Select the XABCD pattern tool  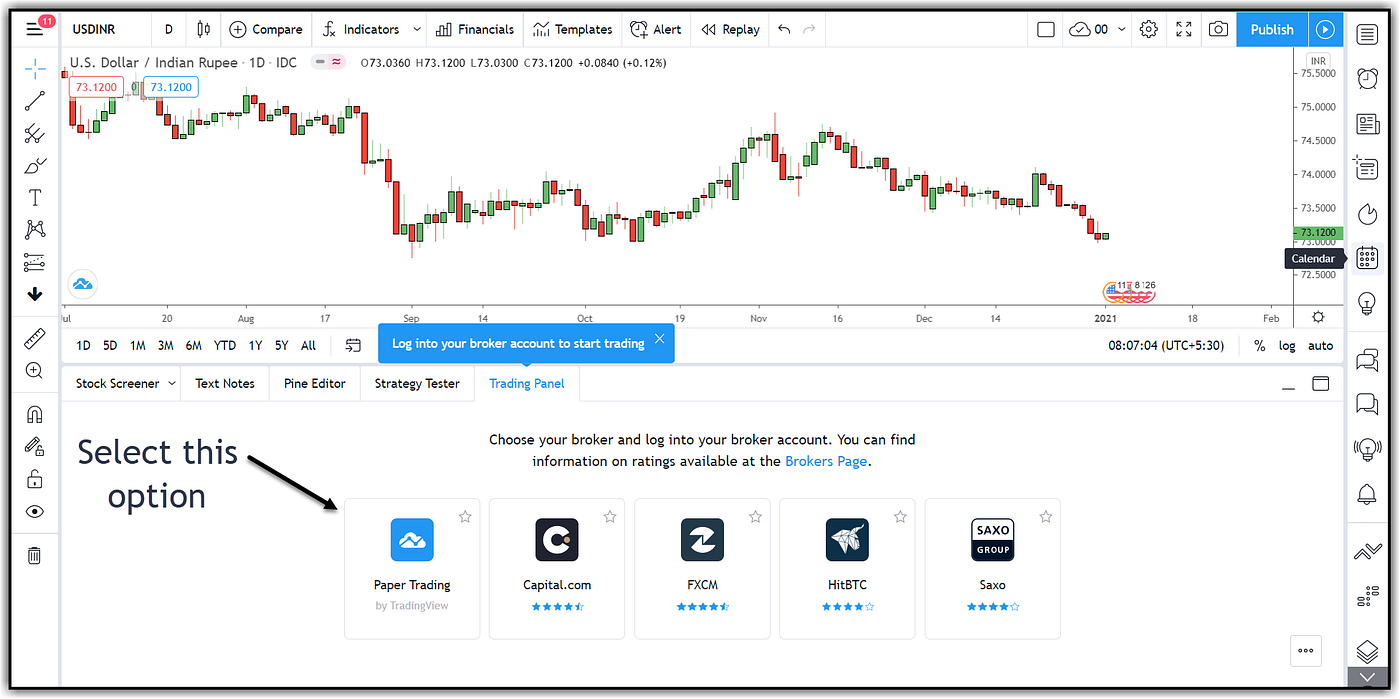[x=35, y=230]
